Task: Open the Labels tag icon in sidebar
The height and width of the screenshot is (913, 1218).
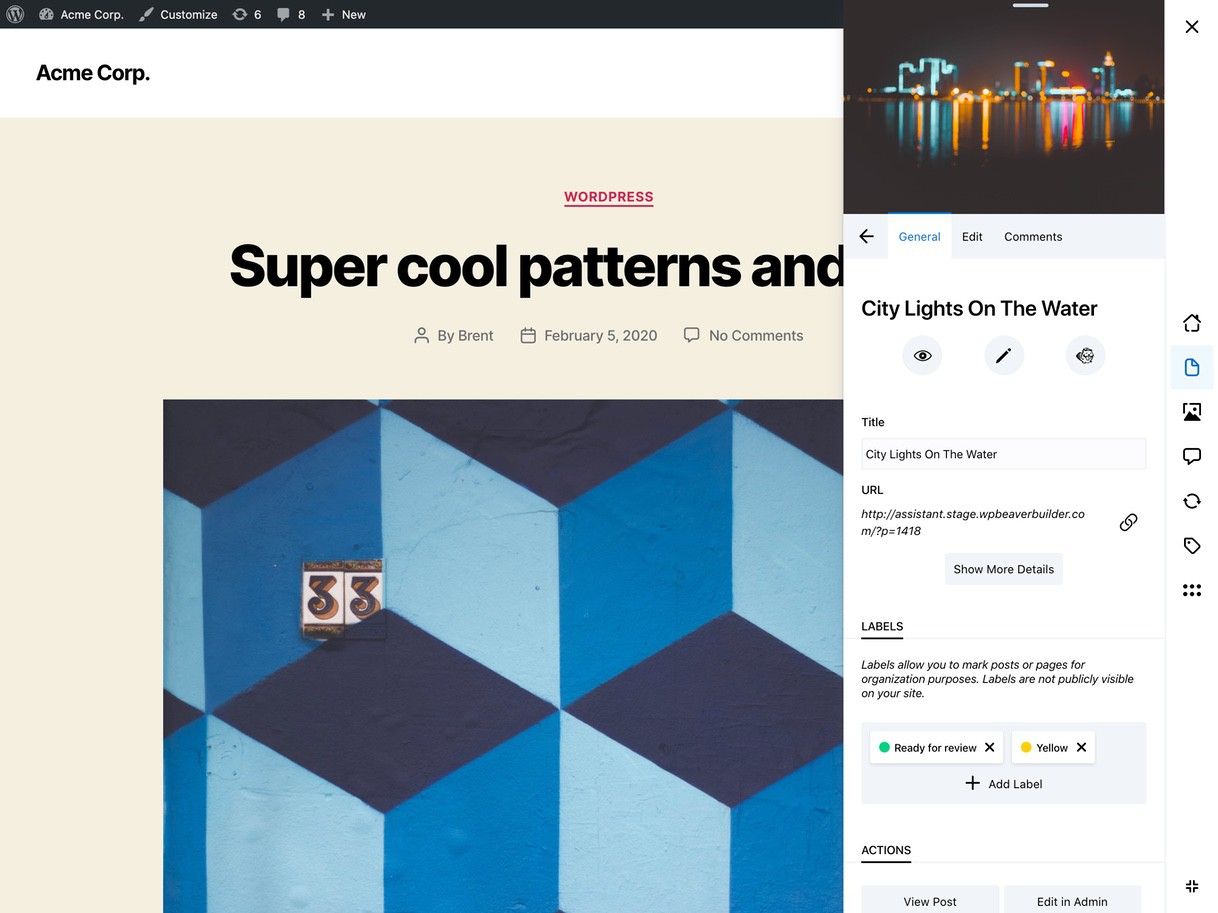Action: point(1191,546)
